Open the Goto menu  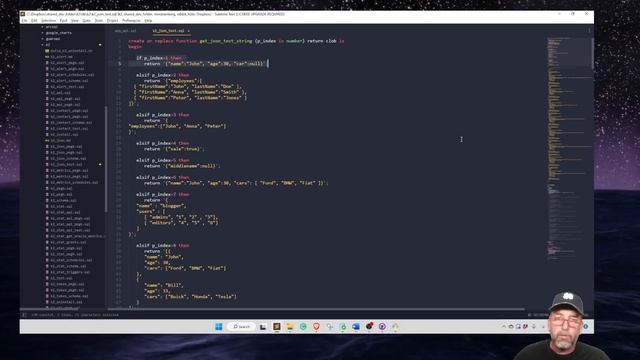point(87,20)
